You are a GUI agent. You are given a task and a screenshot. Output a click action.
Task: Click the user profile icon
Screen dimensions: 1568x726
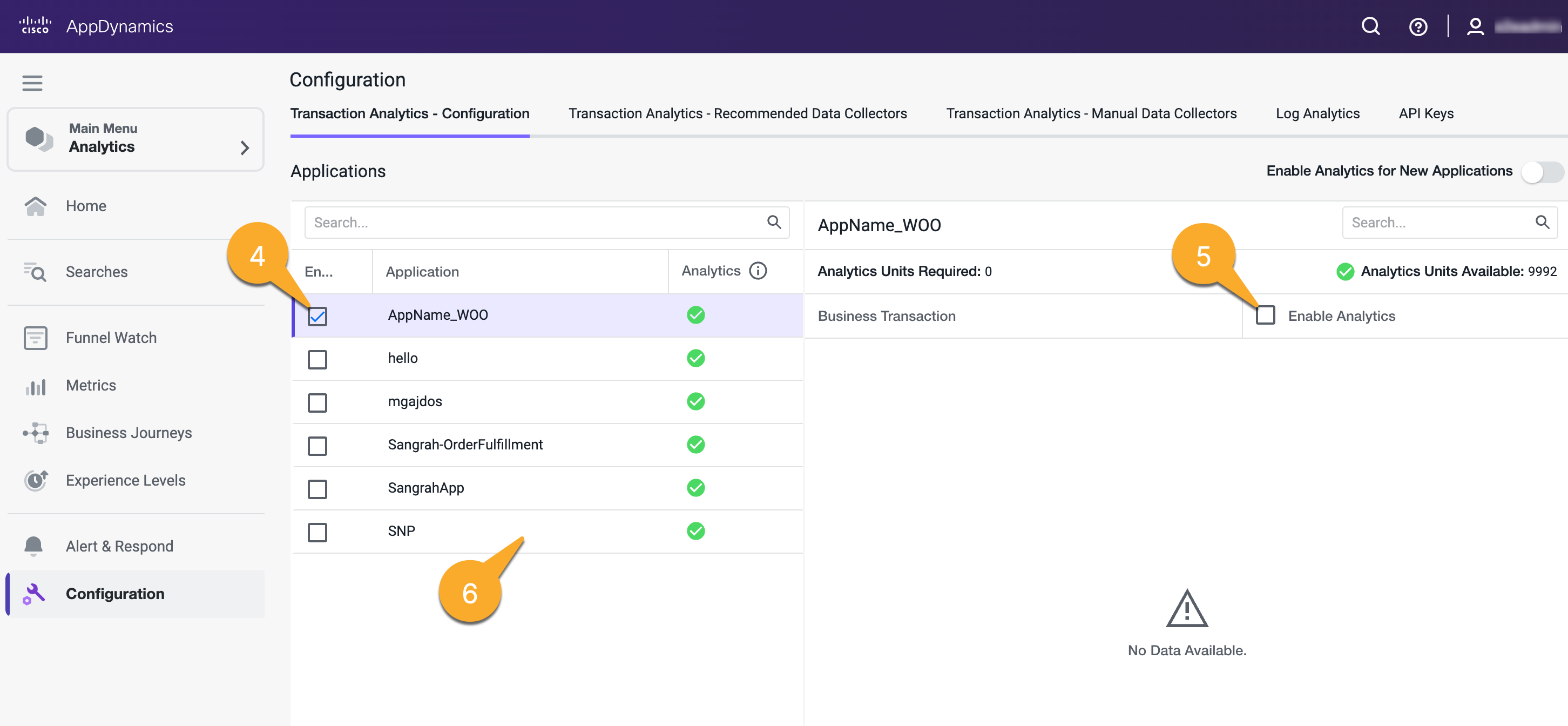tap(1475, 27)
